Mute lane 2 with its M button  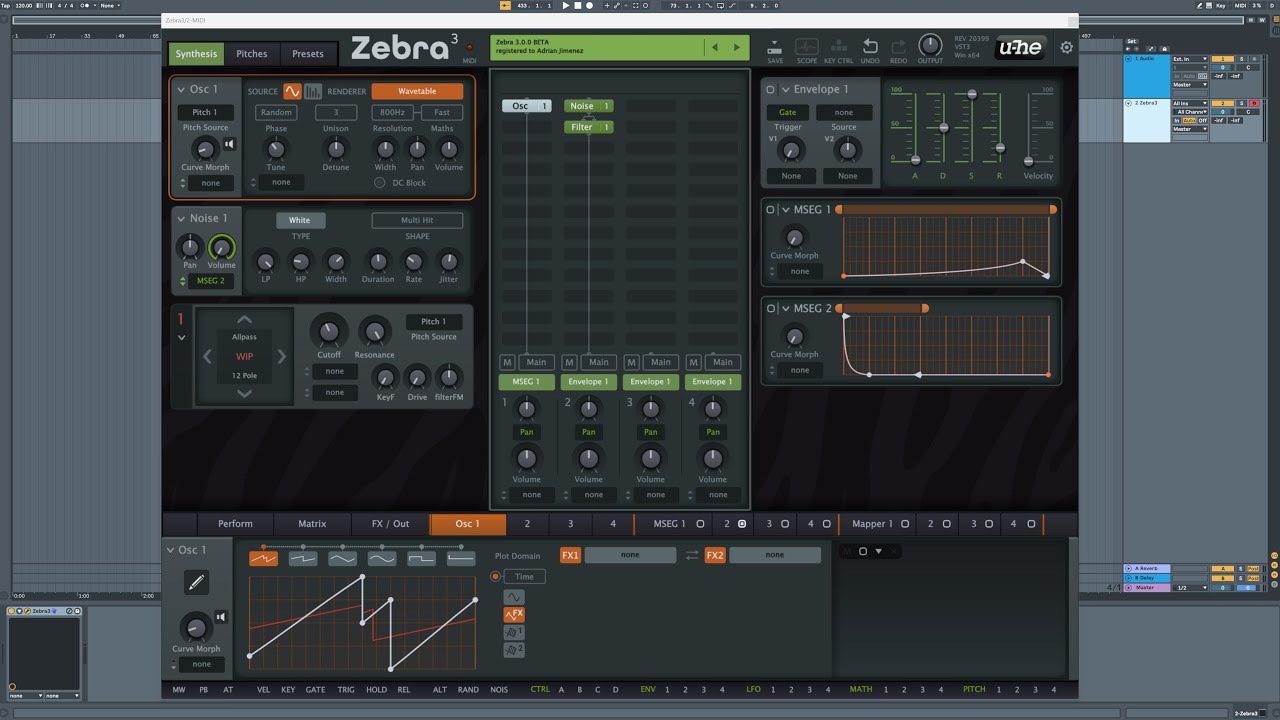click(569, 362)
